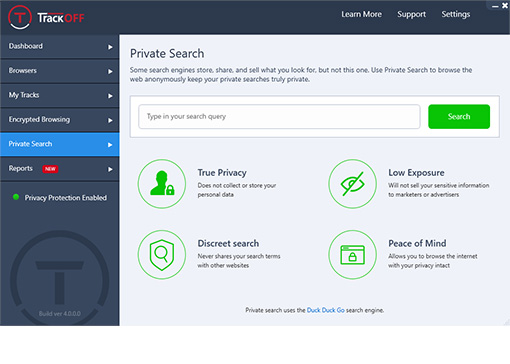Click the Discreet search heading
The height and width of the screenshot is (364, 510).
tap(228, 243)
